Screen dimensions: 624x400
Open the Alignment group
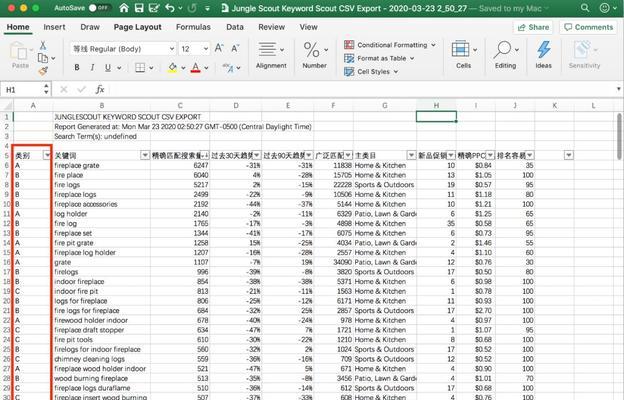(271, 55)
